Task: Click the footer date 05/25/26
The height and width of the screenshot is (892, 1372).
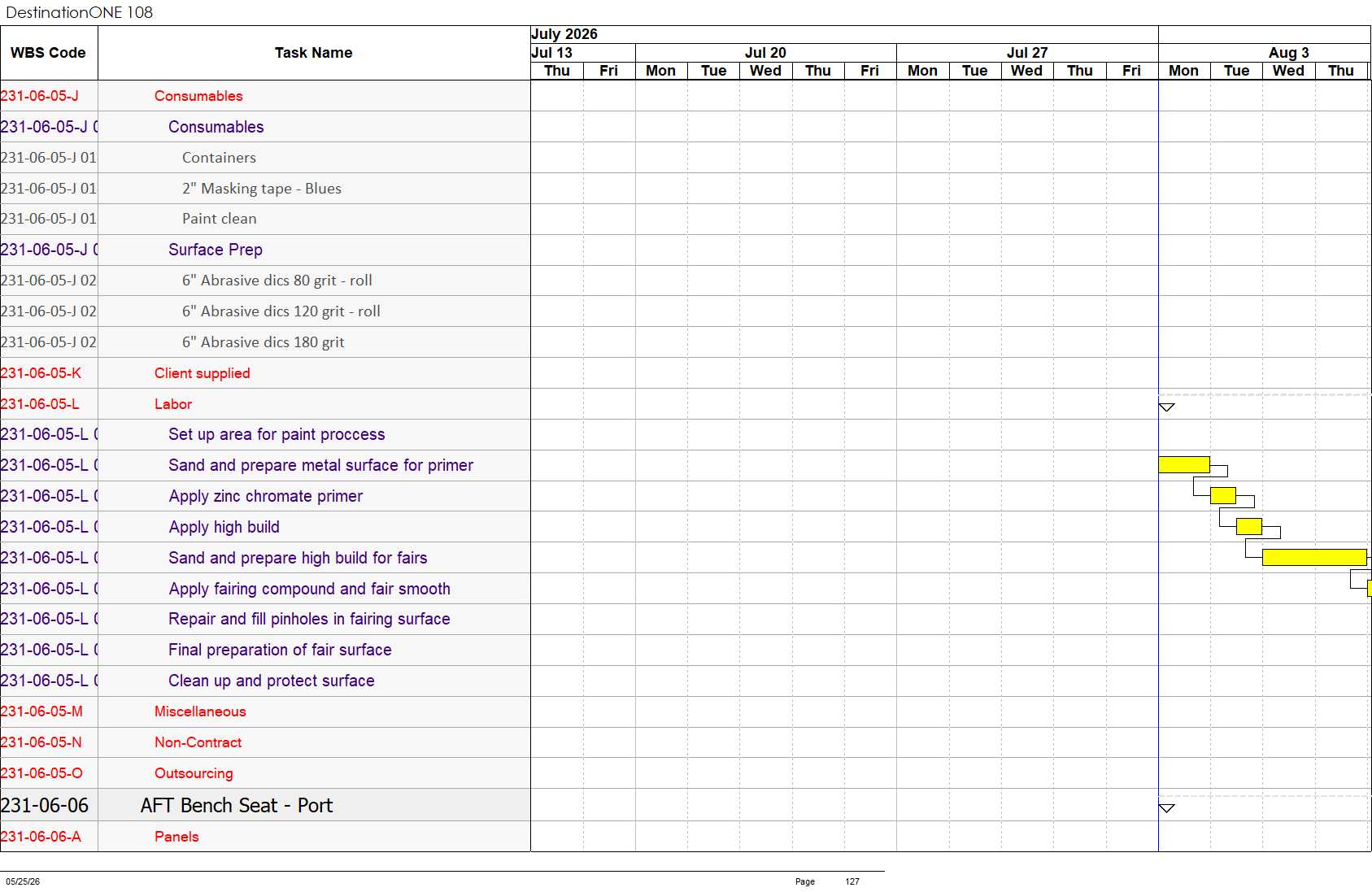Action: click(23, 881)
